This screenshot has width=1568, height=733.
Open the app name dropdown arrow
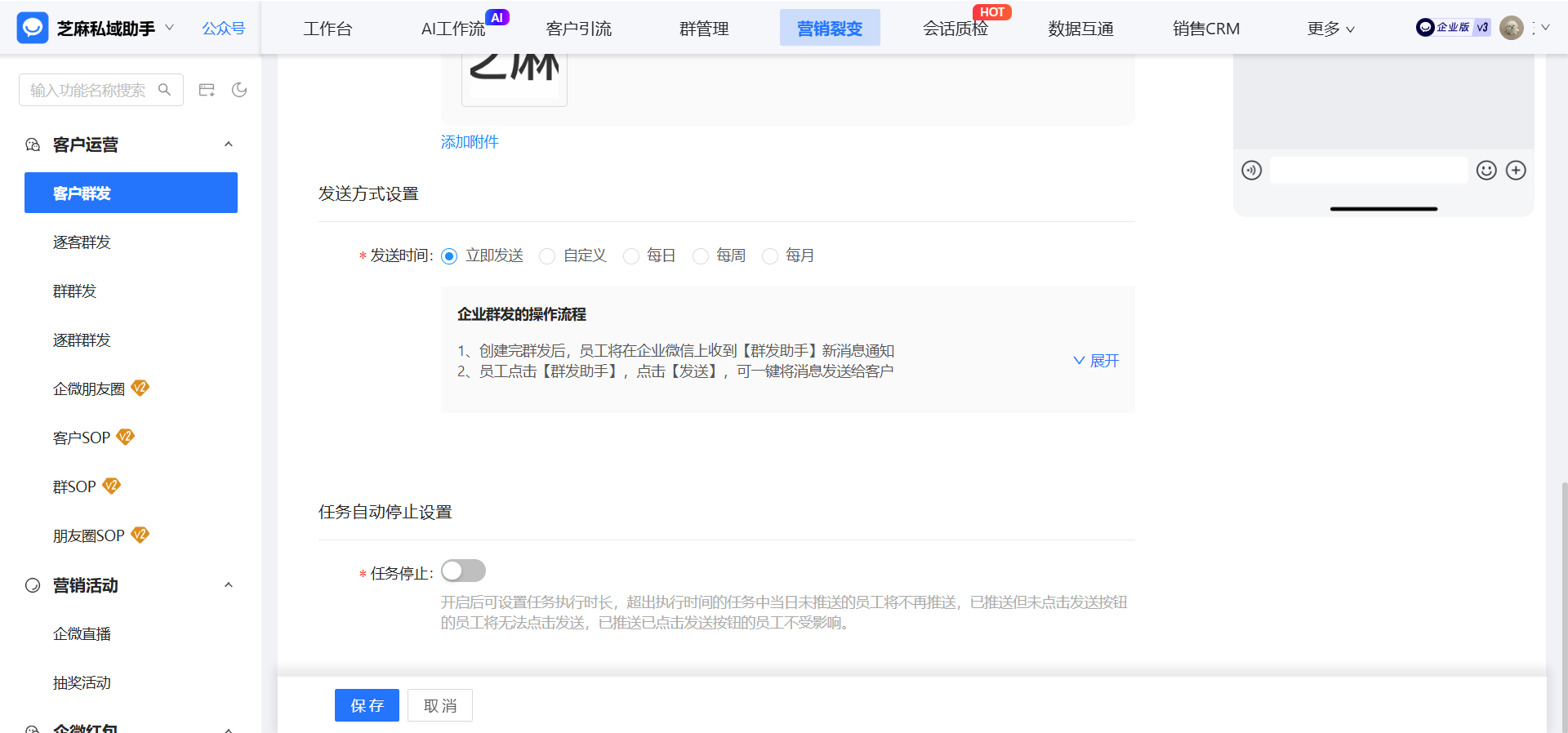pyautogui.click(x=170, y=28)
